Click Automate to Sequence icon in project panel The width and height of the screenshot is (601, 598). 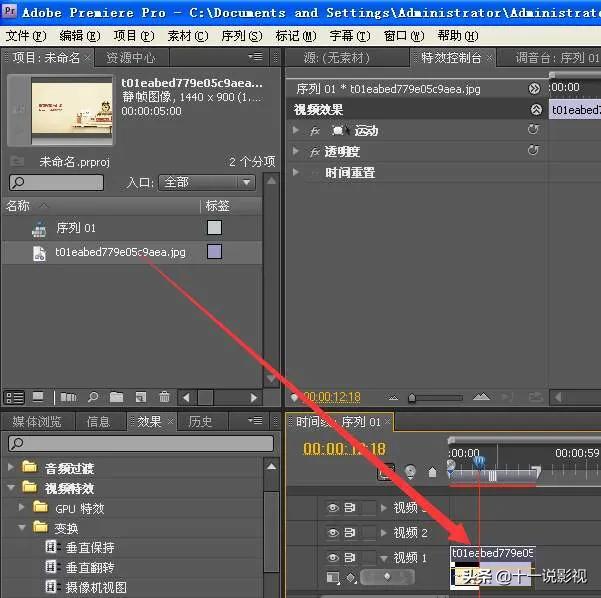click(68, 398)
